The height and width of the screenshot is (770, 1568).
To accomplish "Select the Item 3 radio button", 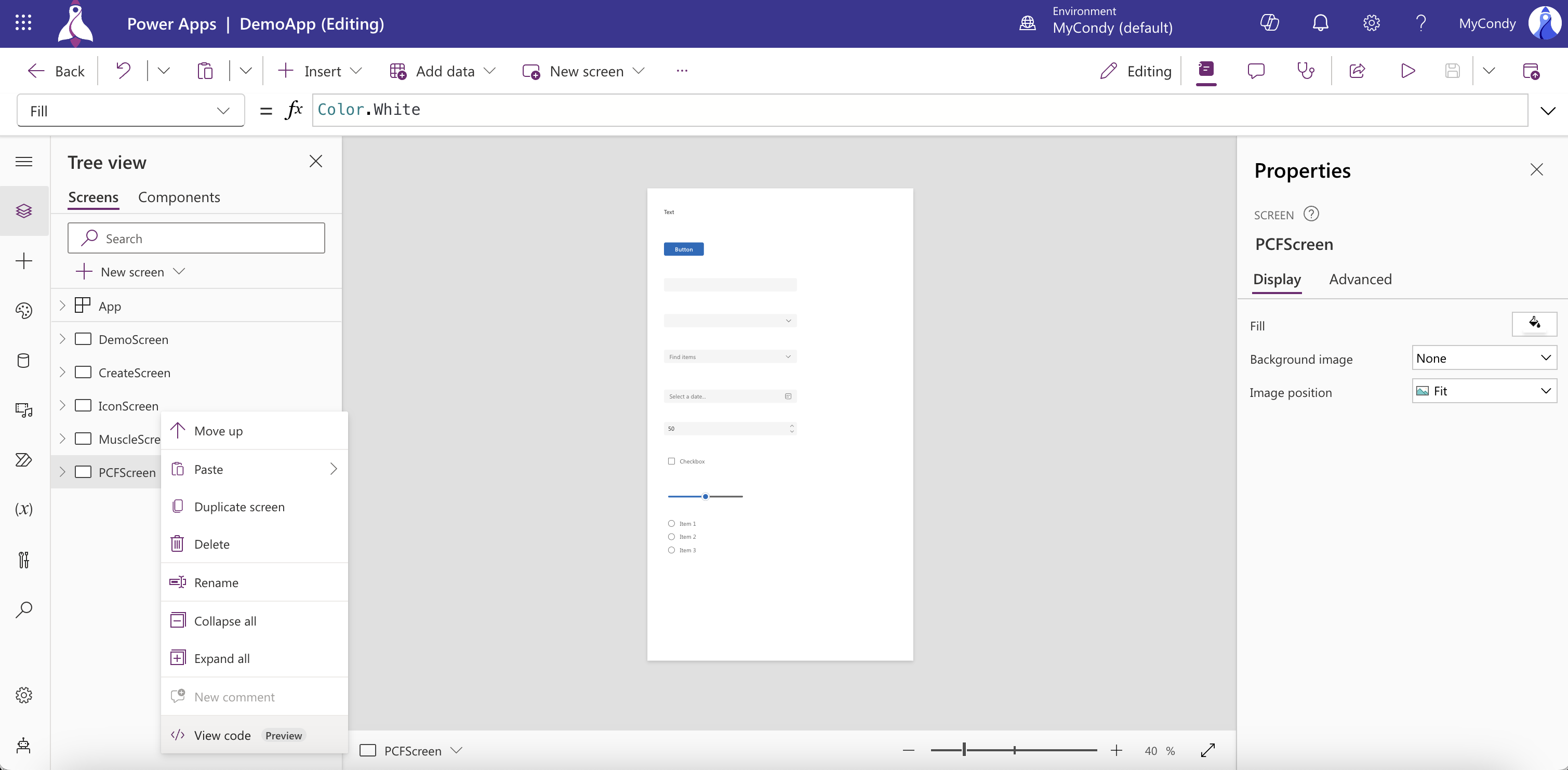I will [x=671, y=550].
